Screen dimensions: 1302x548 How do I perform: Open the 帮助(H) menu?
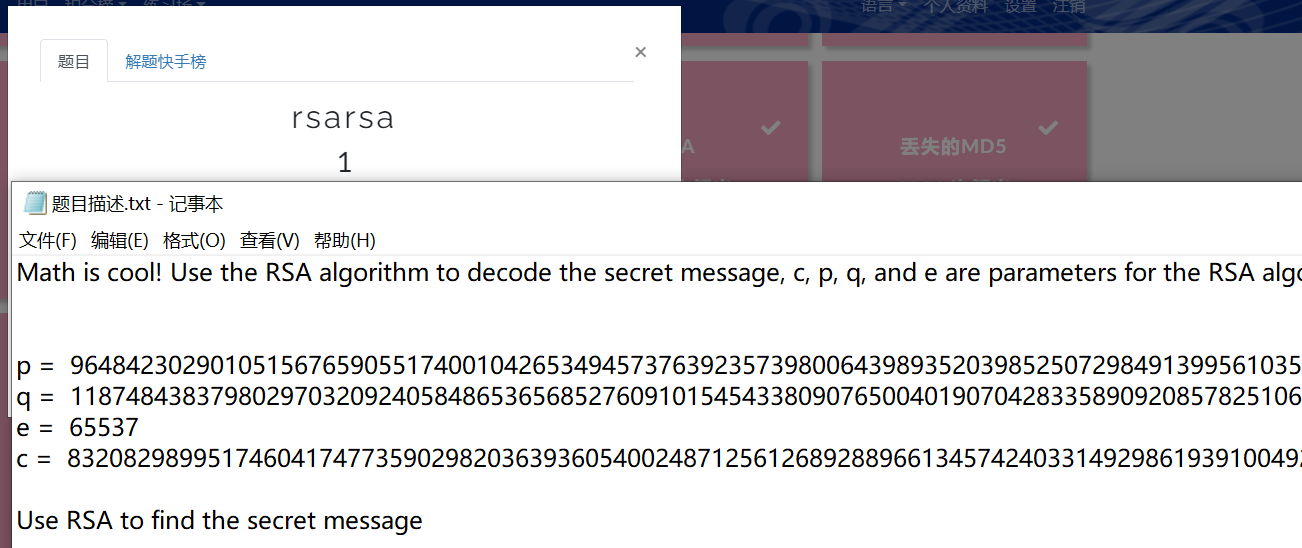coord(345,240)
